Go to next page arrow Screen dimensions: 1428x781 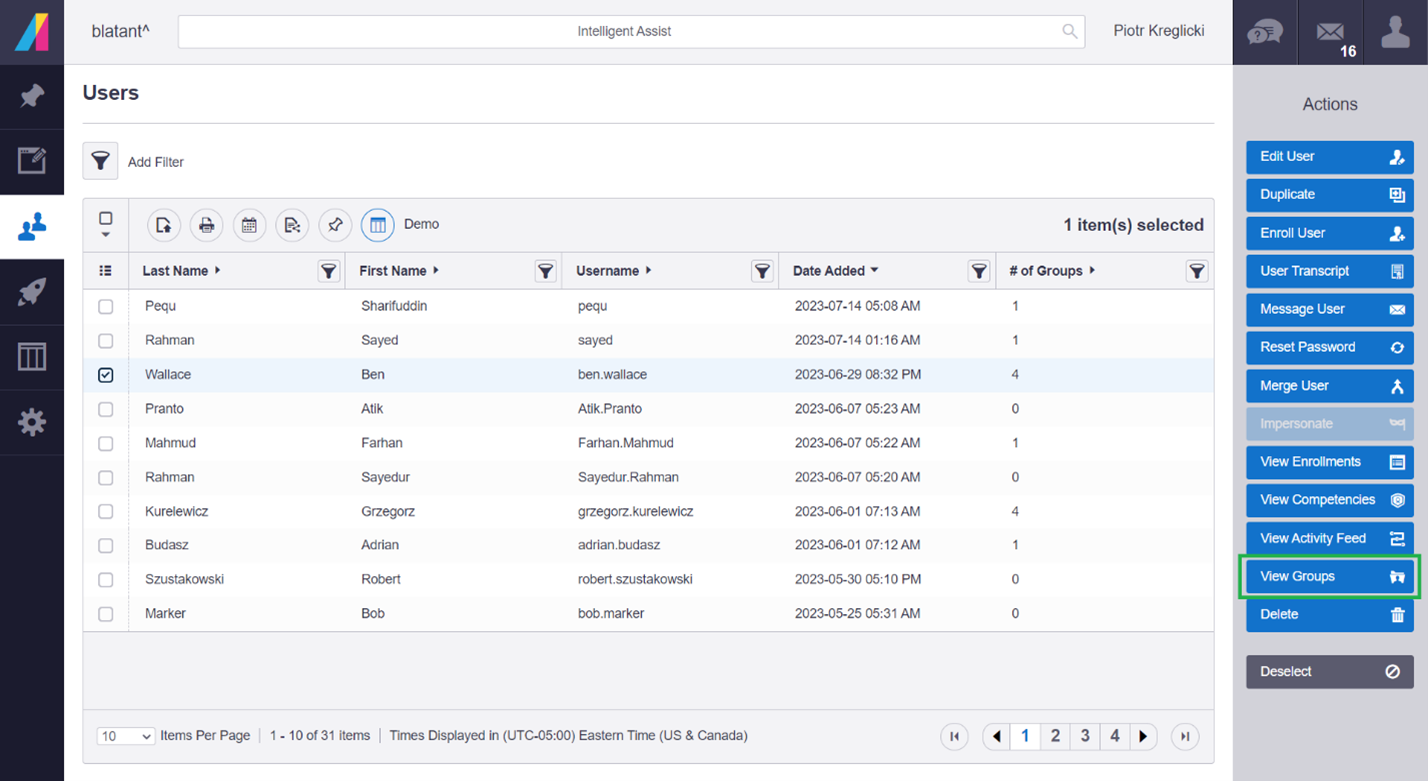(x=1143, y=736)
